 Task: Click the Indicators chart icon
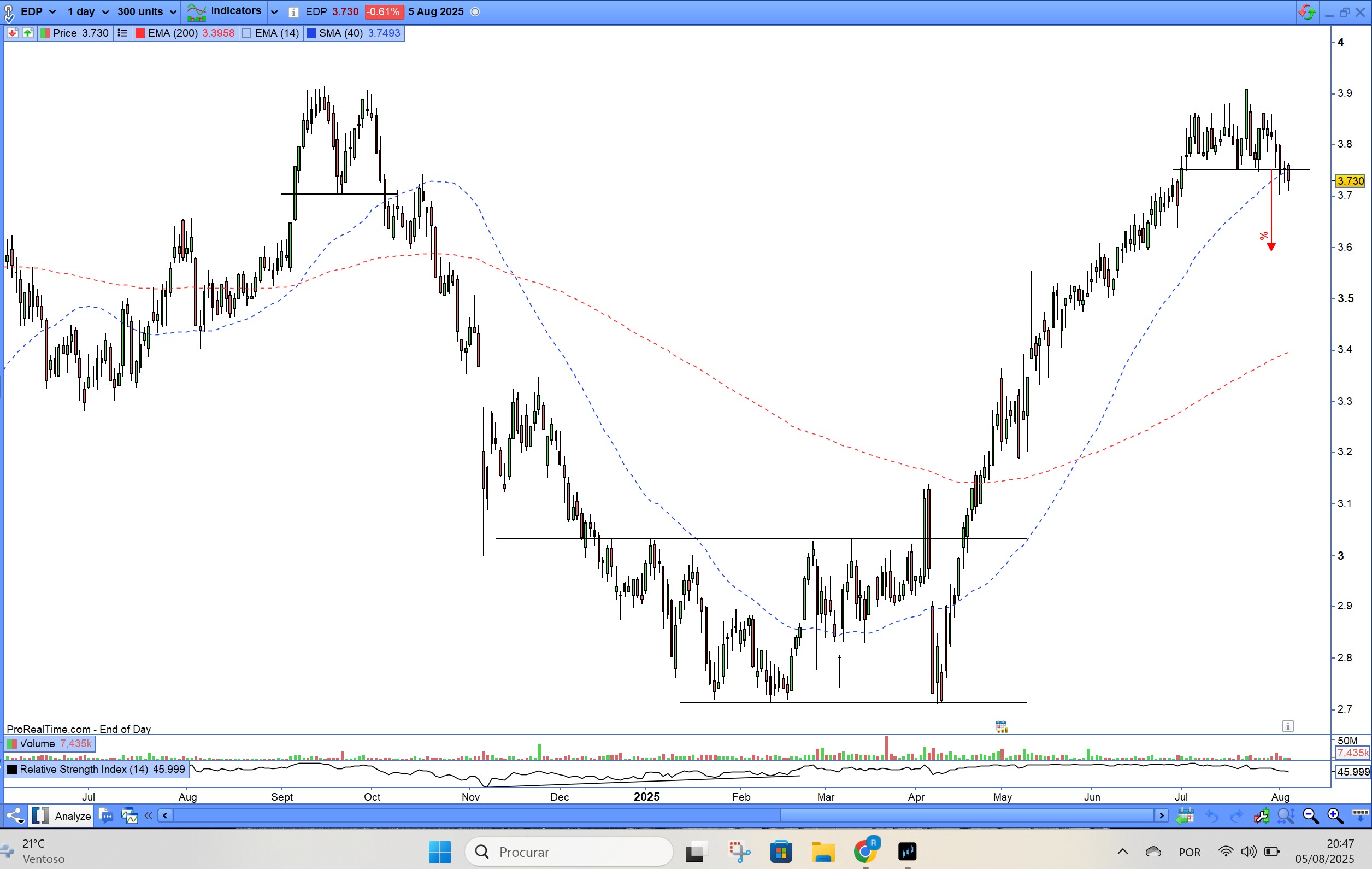pos(197,12)
